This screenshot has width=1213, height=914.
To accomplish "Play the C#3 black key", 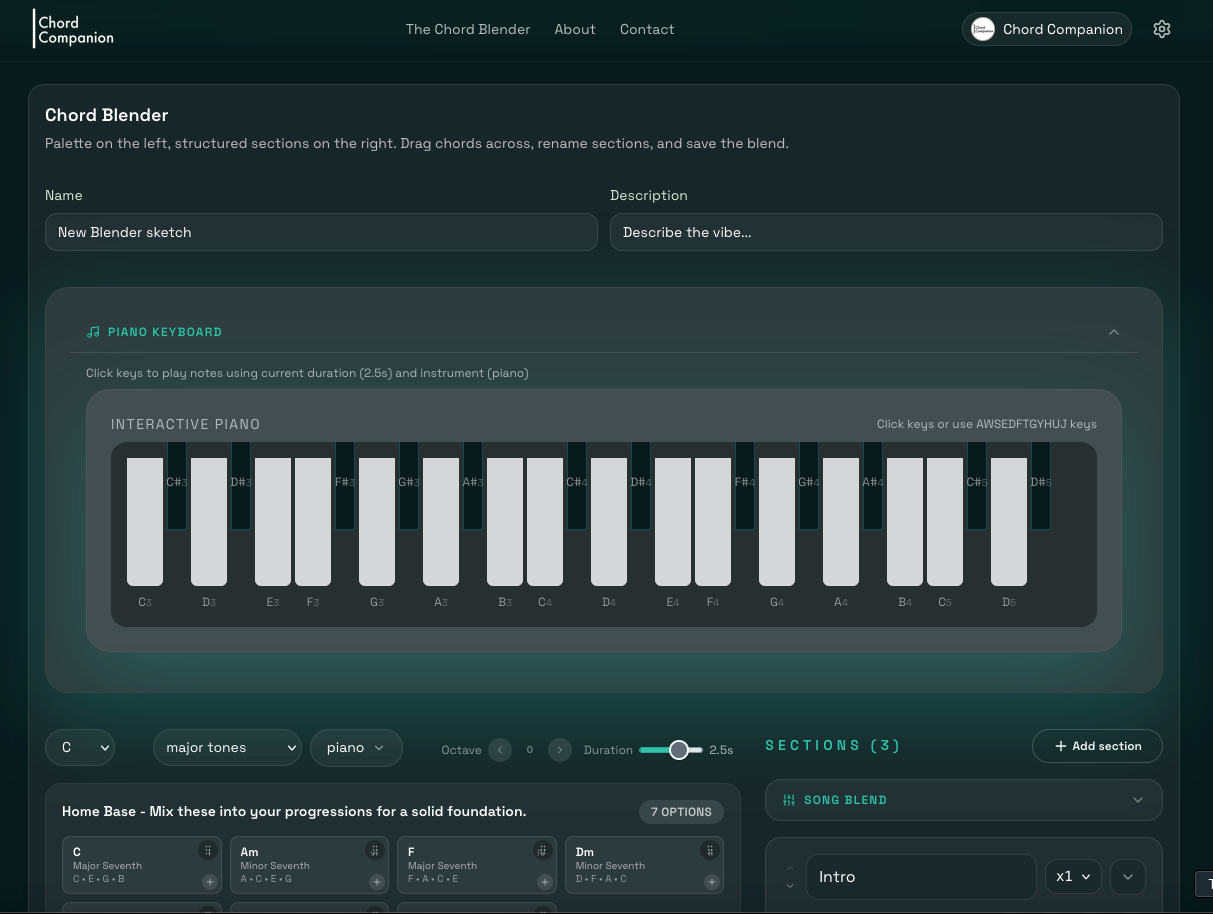I will point(177,485).
